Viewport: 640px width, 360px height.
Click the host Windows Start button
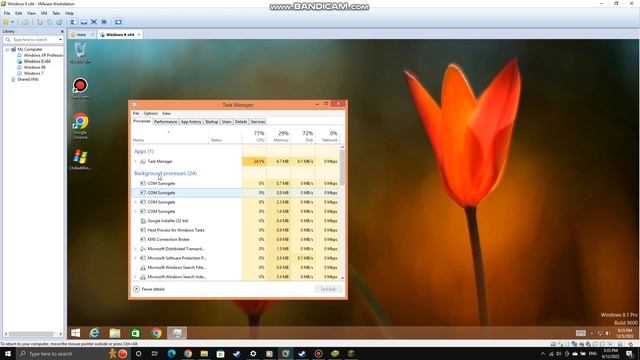(x=8, y=354)
